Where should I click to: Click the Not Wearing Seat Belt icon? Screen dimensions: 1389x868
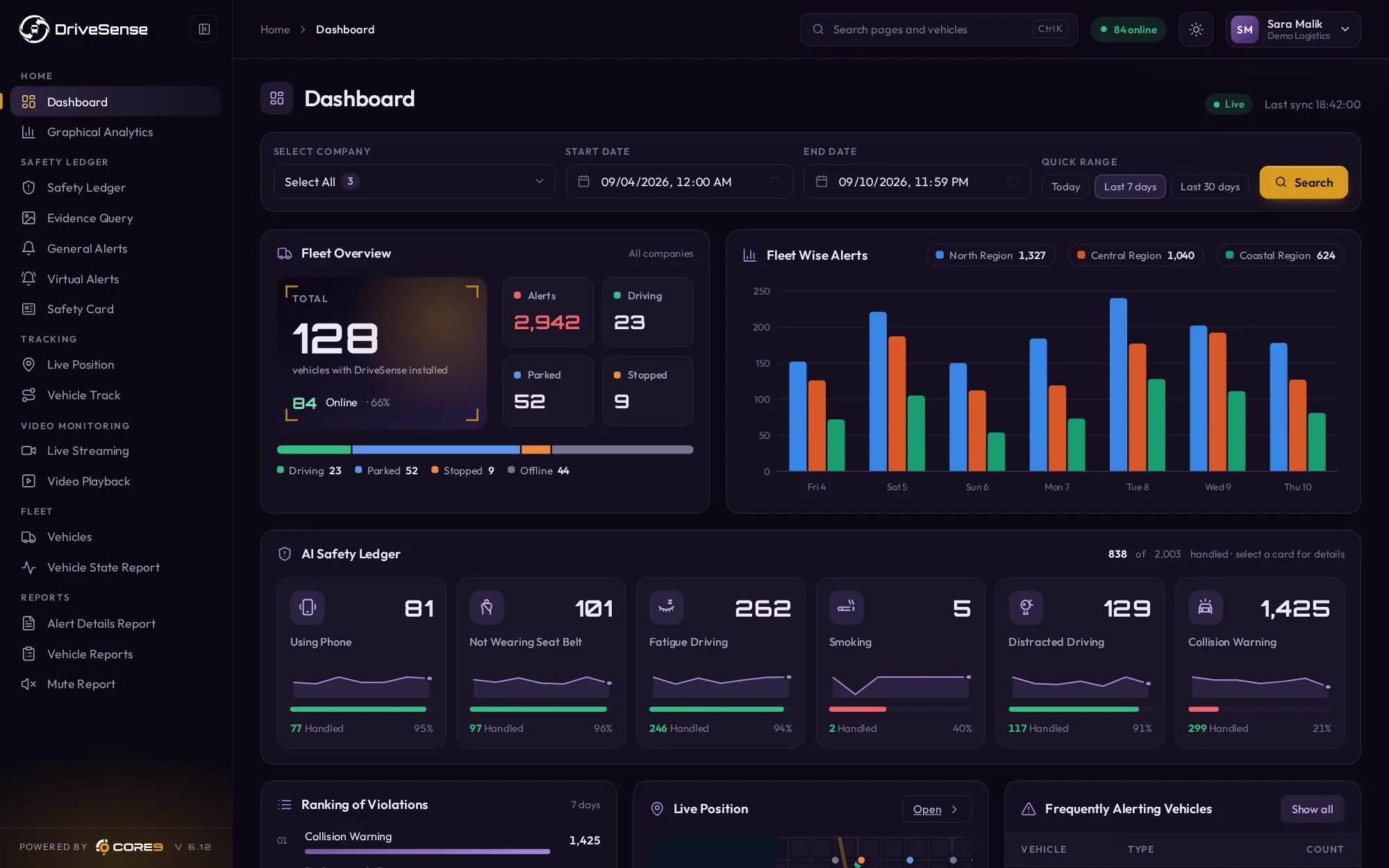[487, 607]
